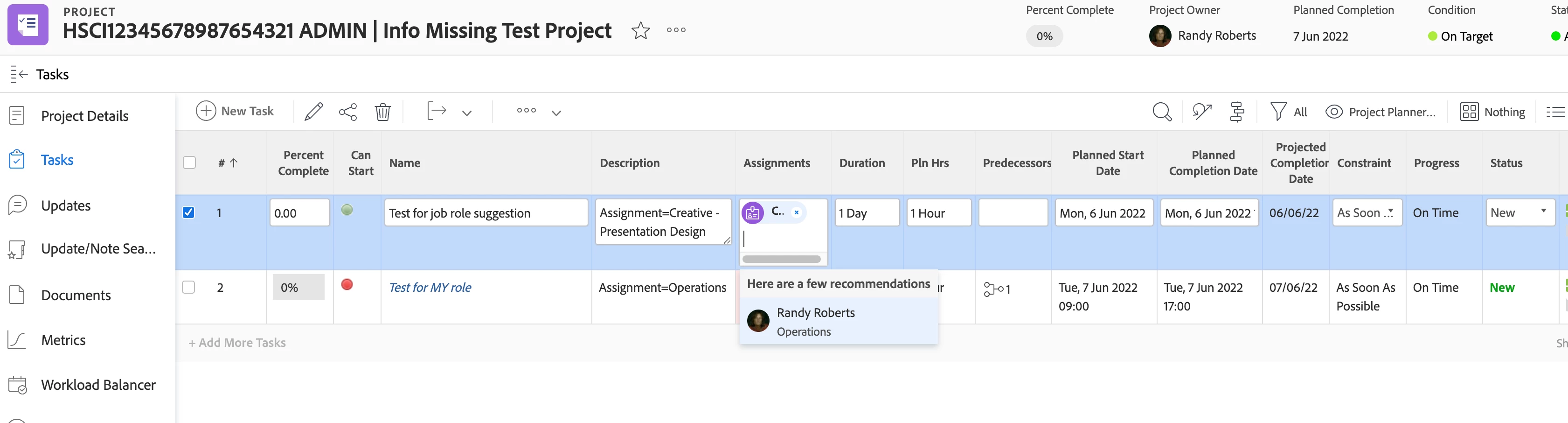The width and height of the screenshot is (1568, 423).
Task: Open the Test for MY role link
Action: pos(430,287)
